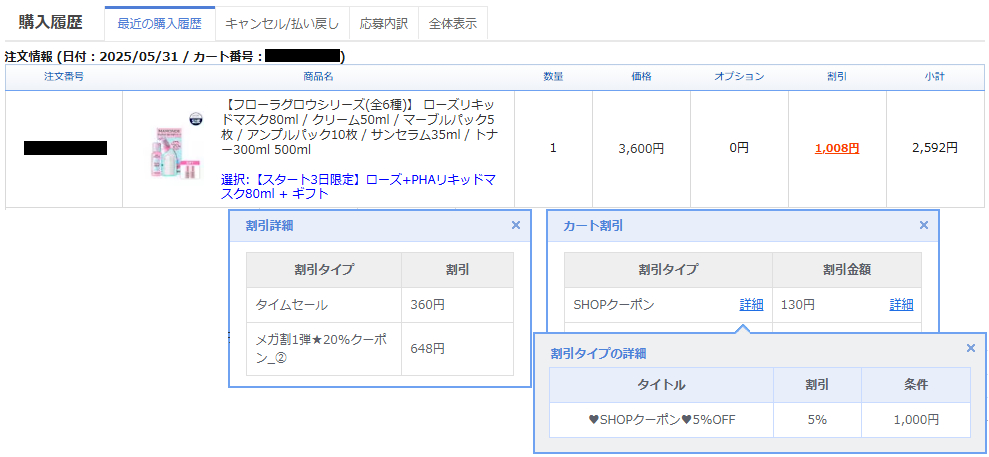Close the カート割引 popup
This screenshot has width=989, height=457.
pos(924,225)
